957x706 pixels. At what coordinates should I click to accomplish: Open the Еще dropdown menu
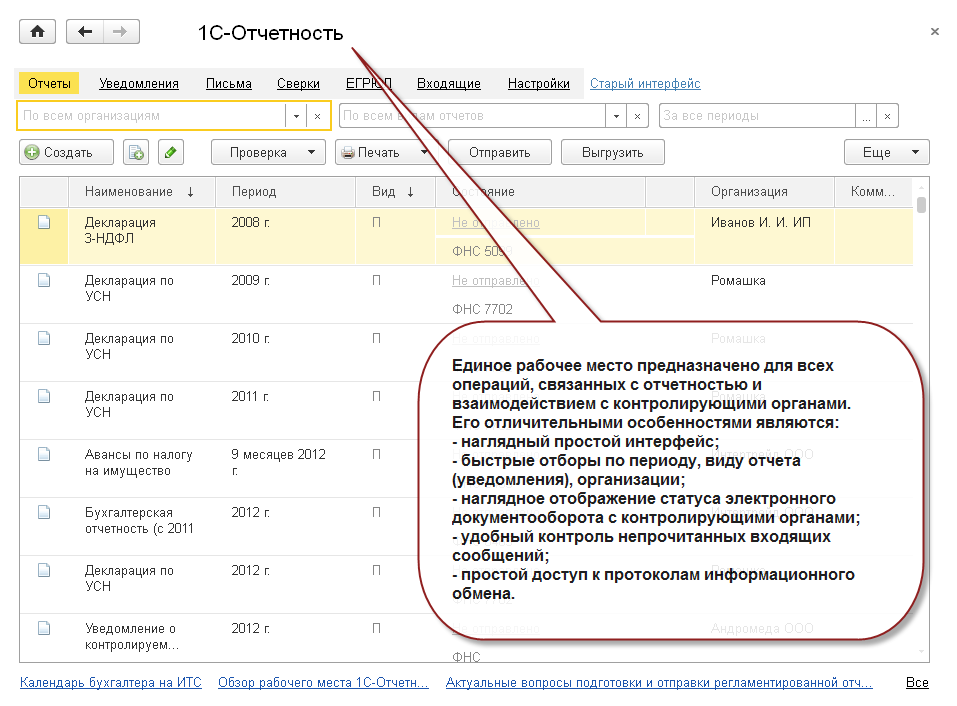(887, 153)
